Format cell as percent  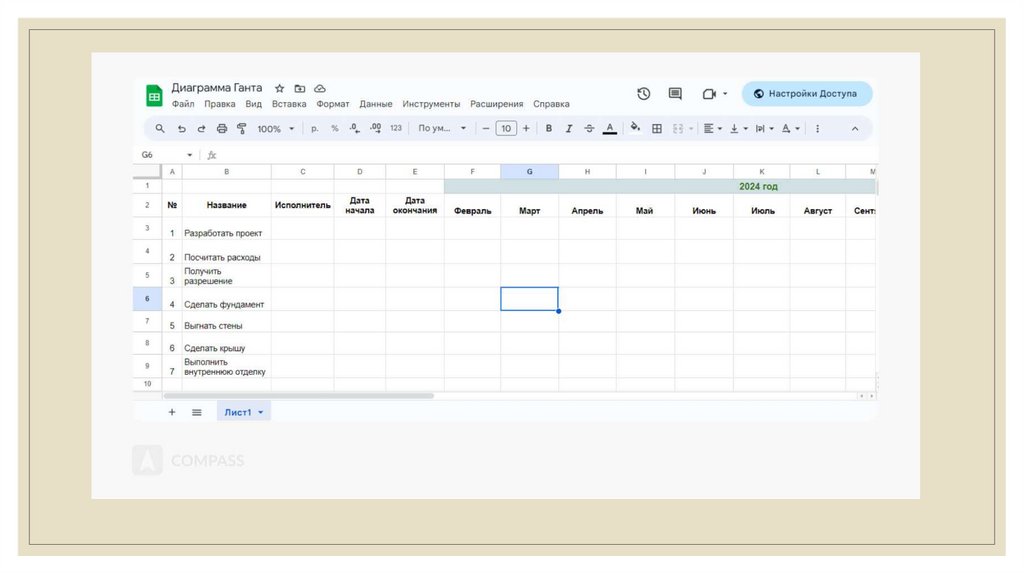click(x=334, y=129)
